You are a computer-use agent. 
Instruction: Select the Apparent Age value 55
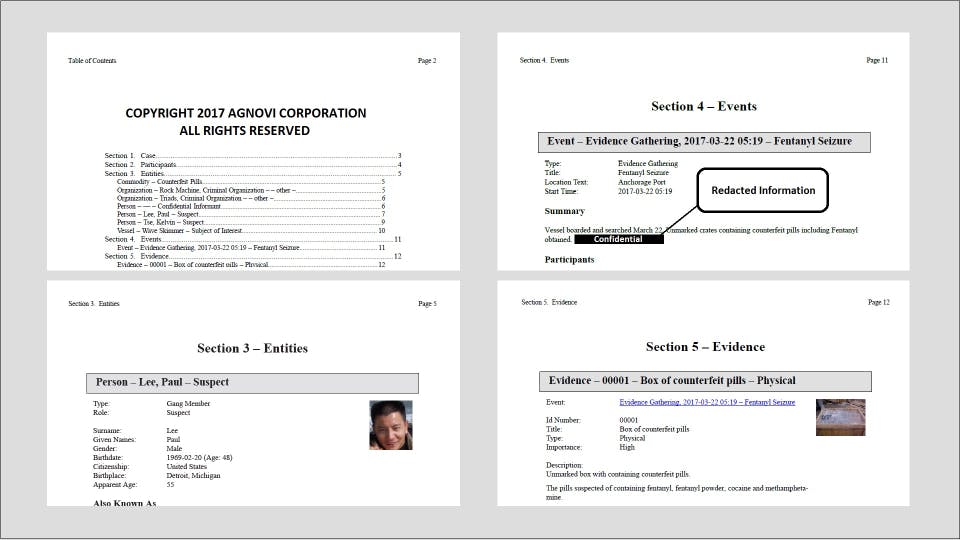pos(170,485)
